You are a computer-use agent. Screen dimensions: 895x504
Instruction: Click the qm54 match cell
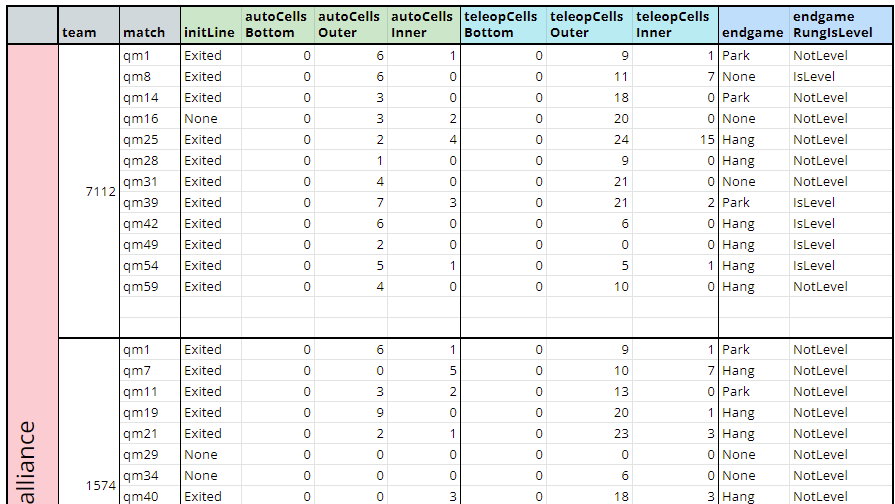150,266
